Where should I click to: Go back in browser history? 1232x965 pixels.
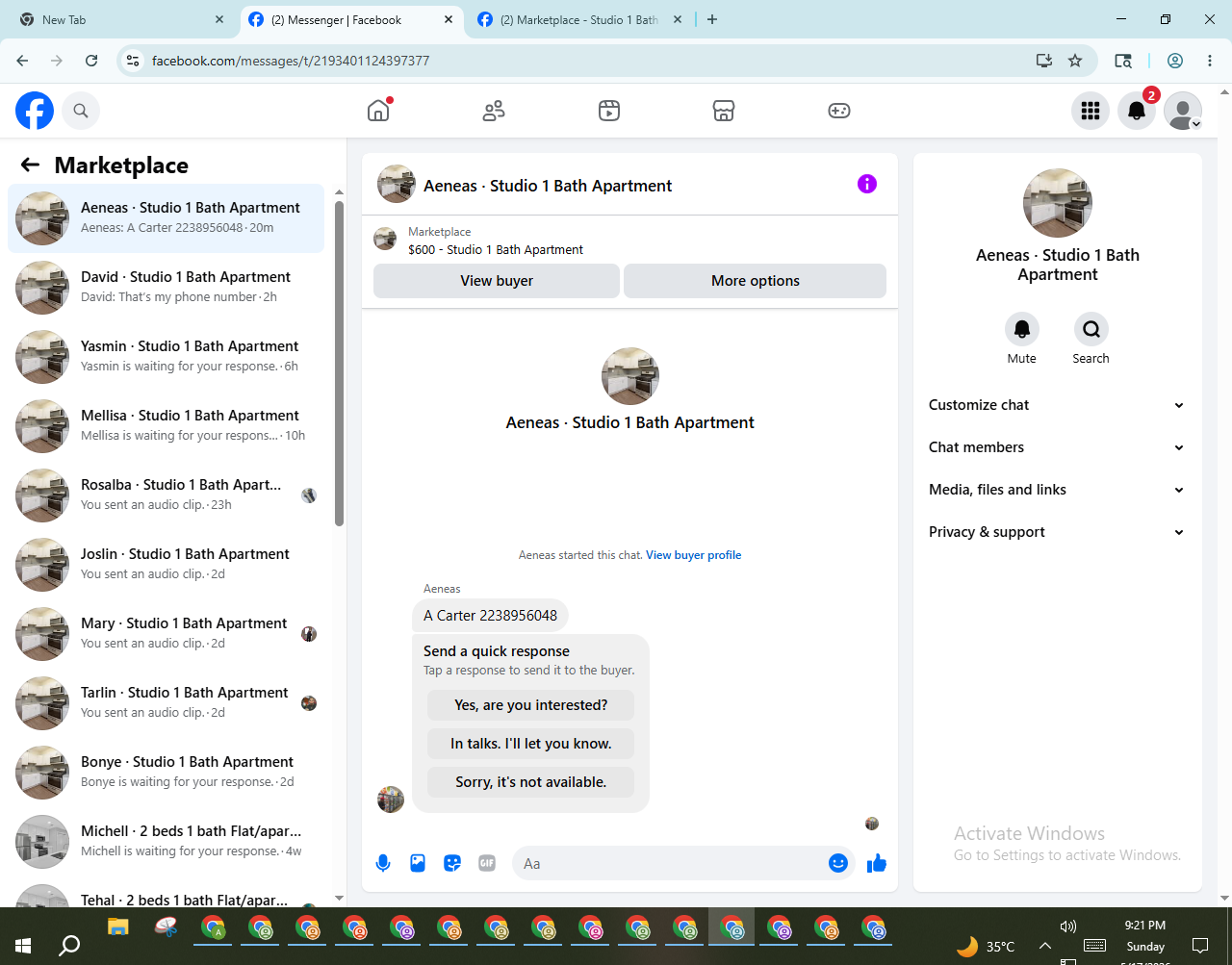click(22, 61)
